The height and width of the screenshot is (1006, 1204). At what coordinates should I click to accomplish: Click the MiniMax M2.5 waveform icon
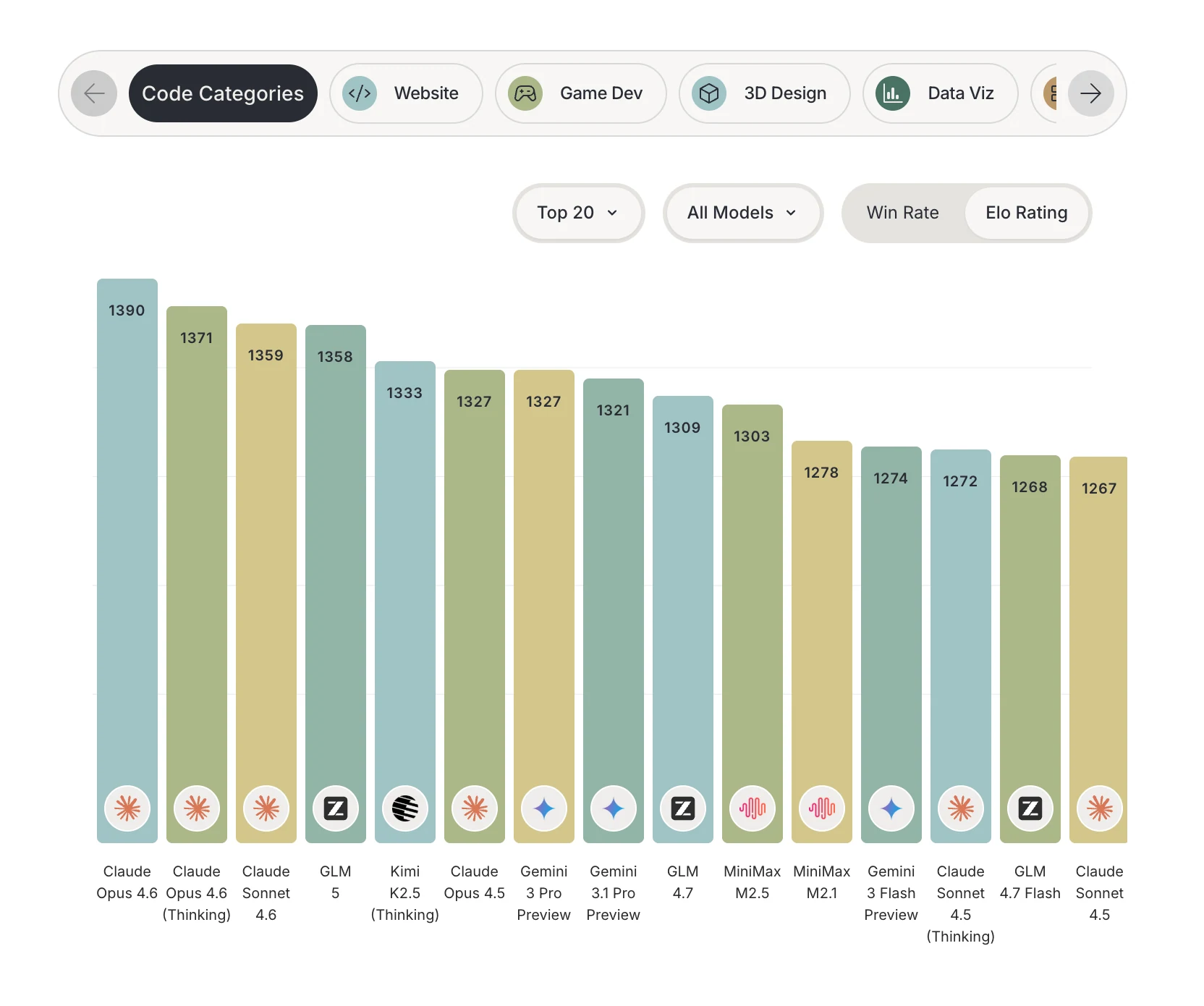(x=752, y=808)
